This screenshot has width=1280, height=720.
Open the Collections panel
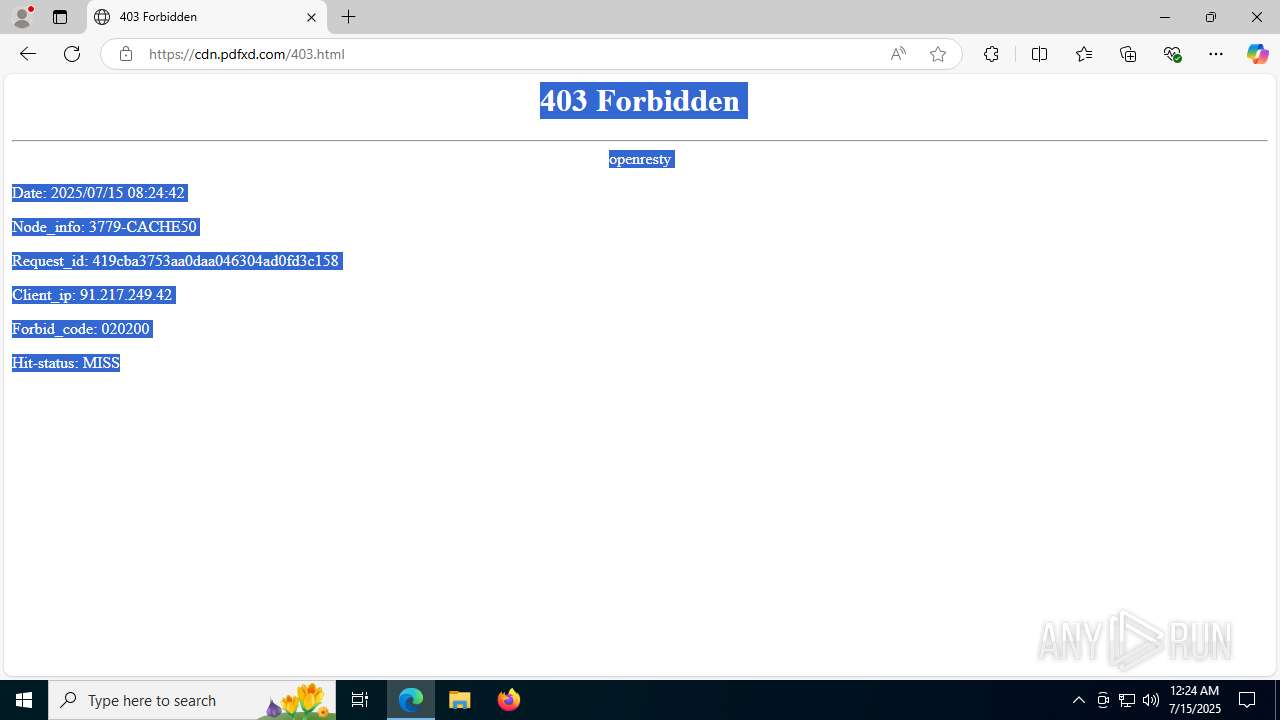[1128, 54]
